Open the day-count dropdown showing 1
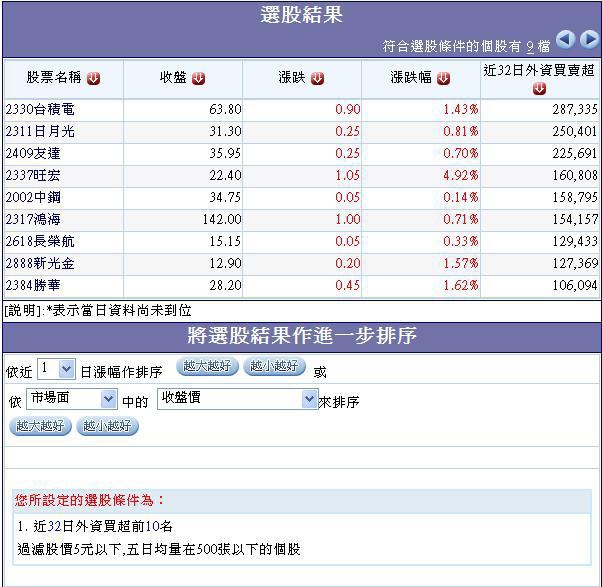This screenshot has height=587, width=602. pyautogui.click(x=56, y=369)
